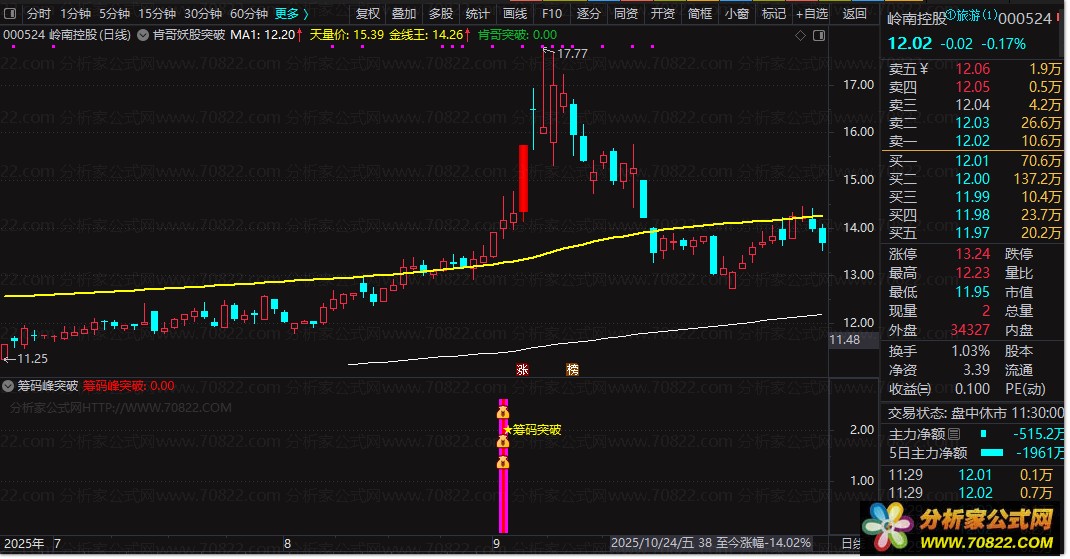The image size is (1070, 559).
Task: Click the 开资 toolbar button
Action: (663, 14)
